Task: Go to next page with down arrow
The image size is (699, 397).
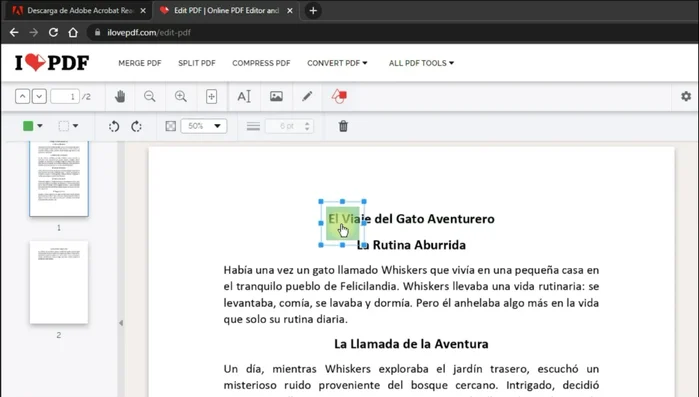Action: point(39,96)
